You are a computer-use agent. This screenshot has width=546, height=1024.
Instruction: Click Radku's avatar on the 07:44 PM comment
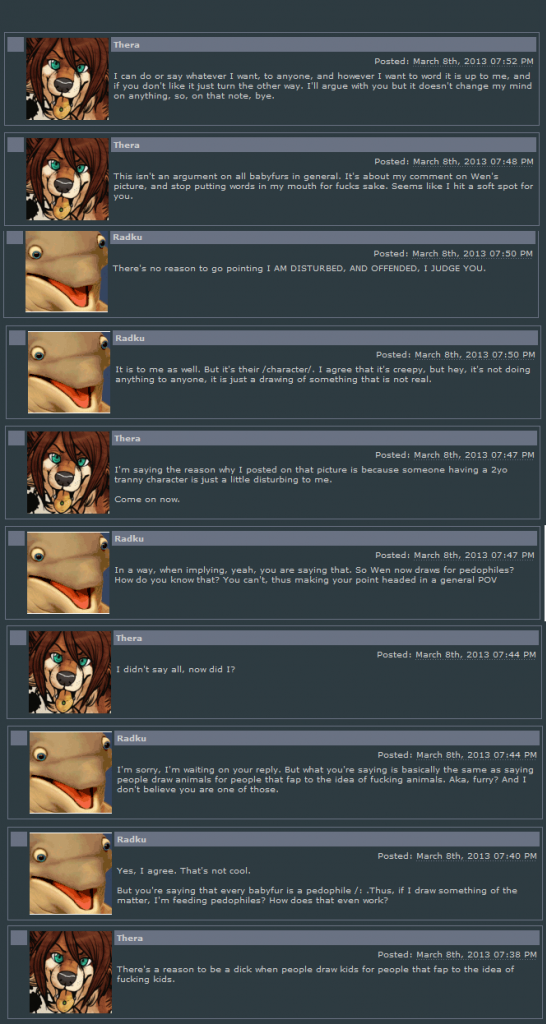click(71, 772)
